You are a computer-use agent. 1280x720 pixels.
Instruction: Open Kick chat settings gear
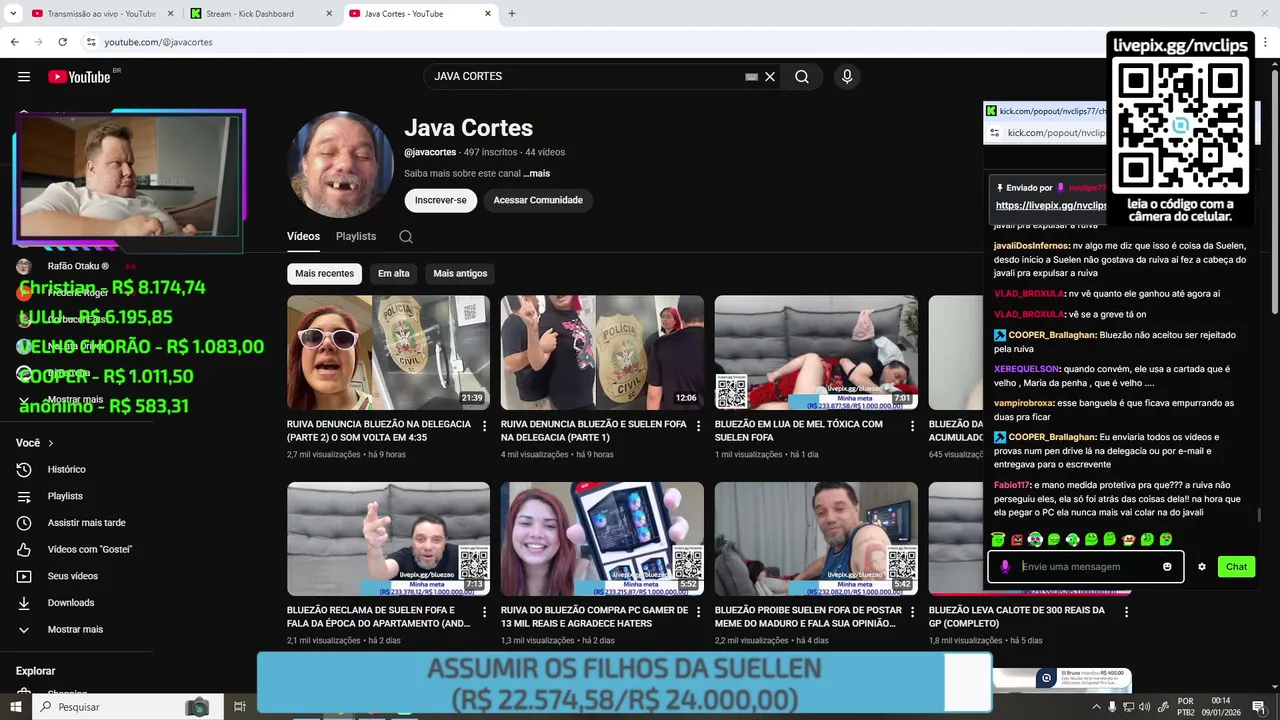pyautogui.click(x=1202, y=567)
